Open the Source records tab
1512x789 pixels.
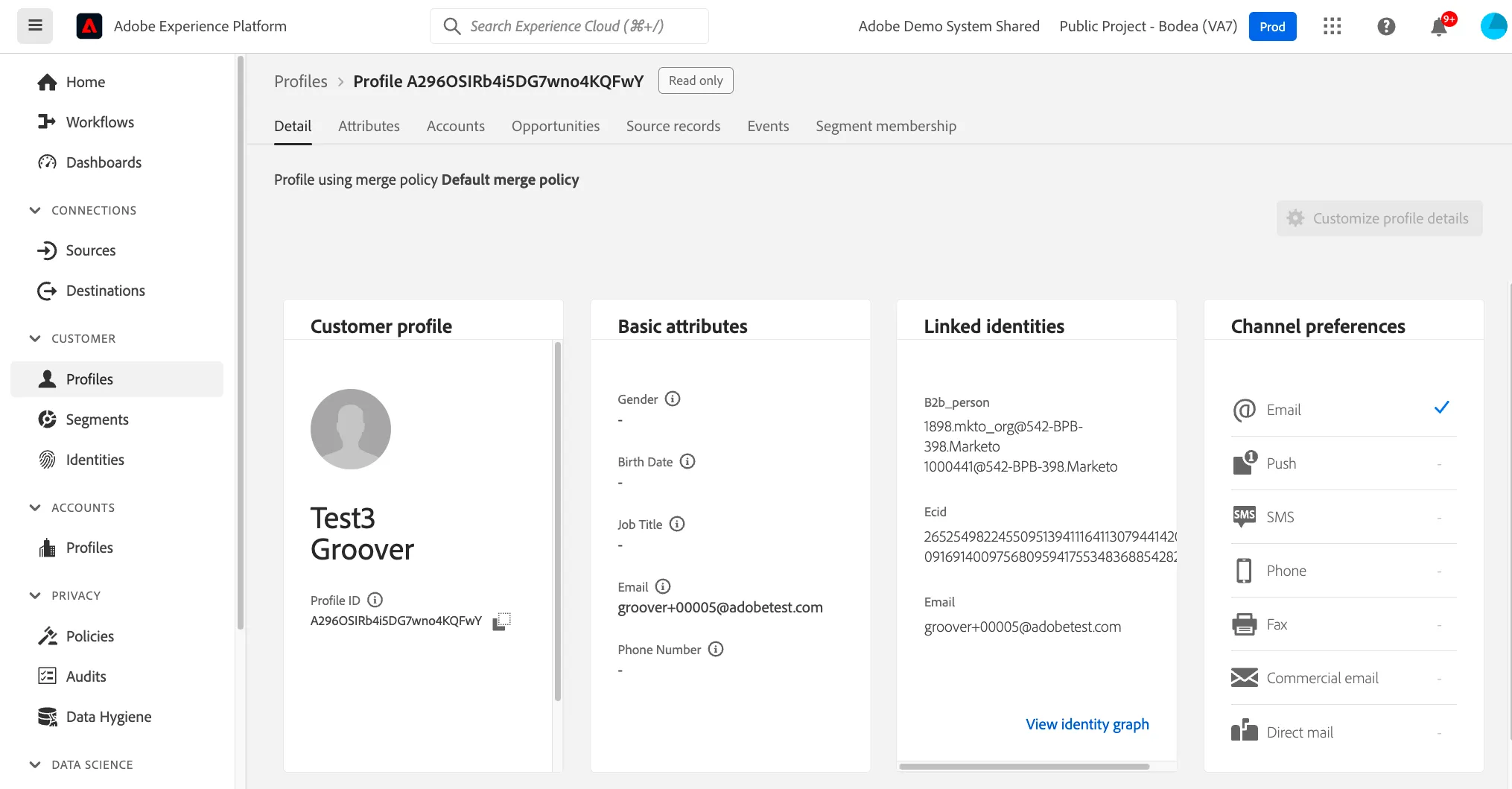click(x=673, y=126)
